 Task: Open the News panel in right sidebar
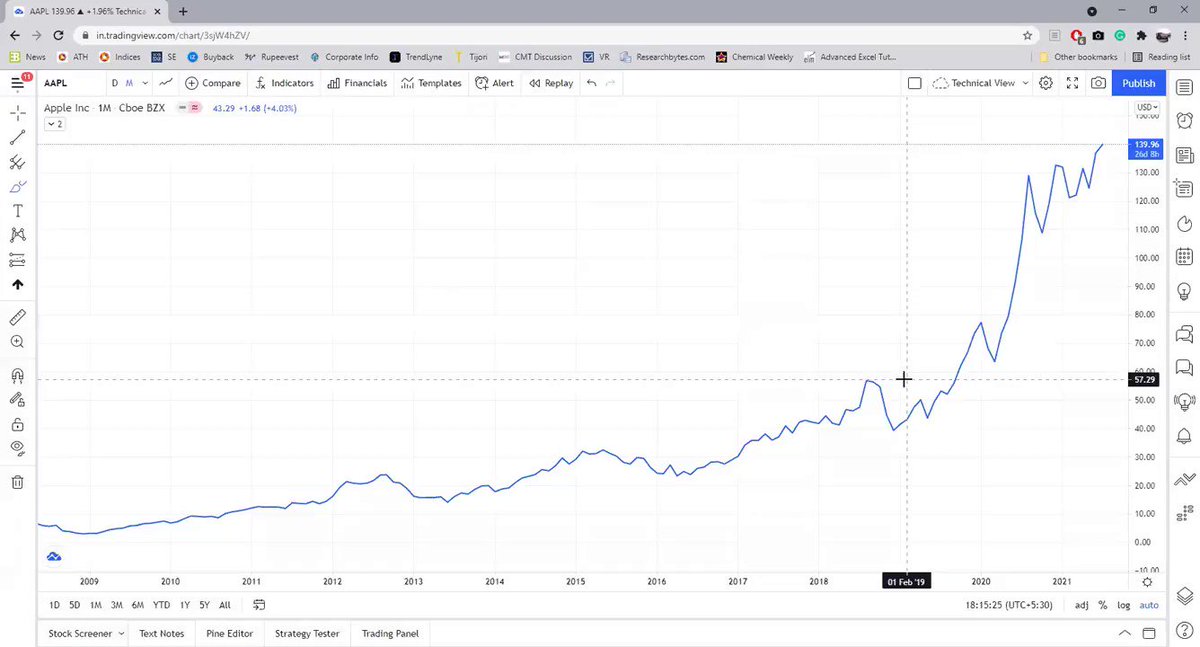click(1185, 155)
